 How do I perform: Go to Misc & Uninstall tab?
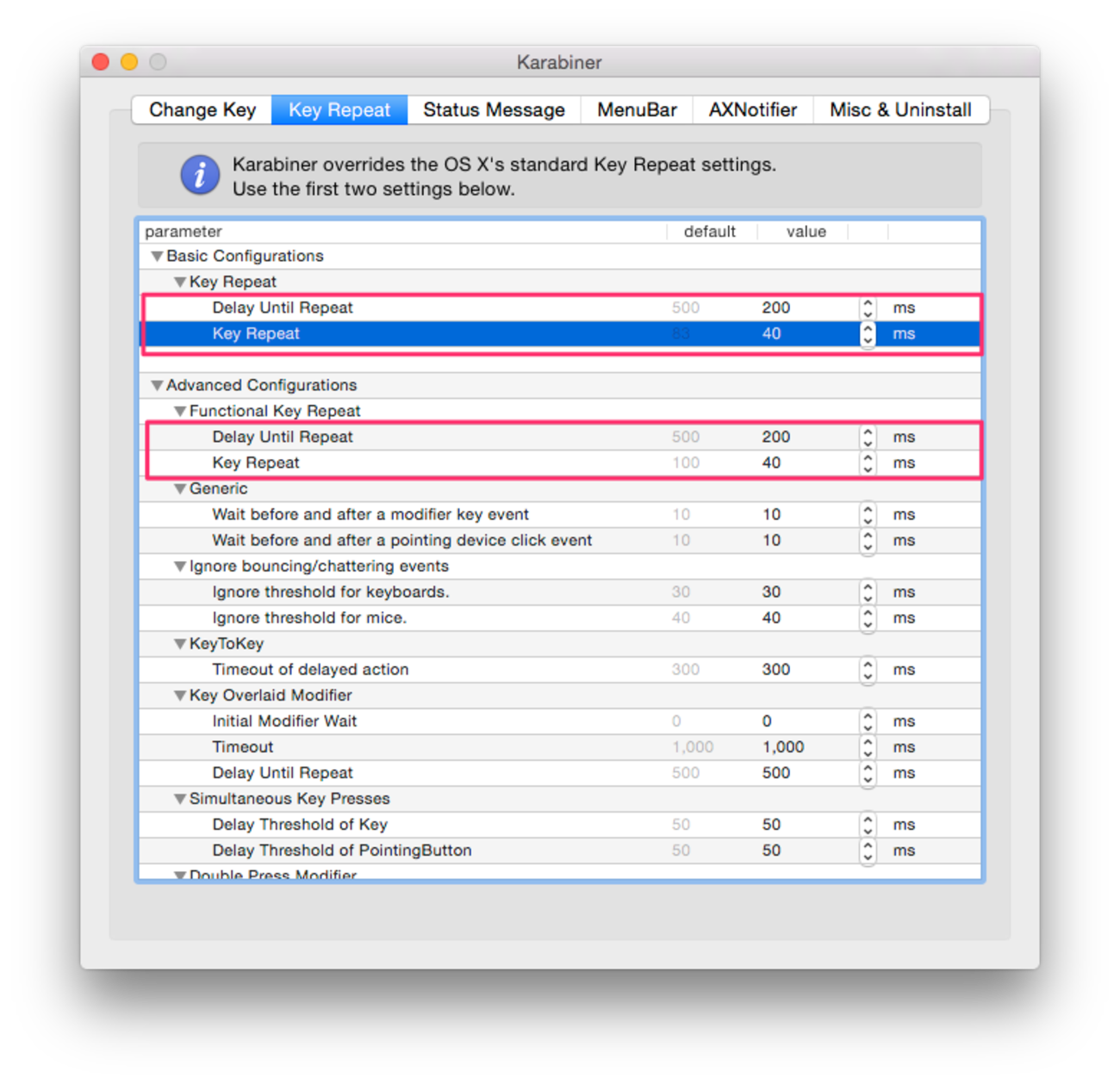click(900, 110)
